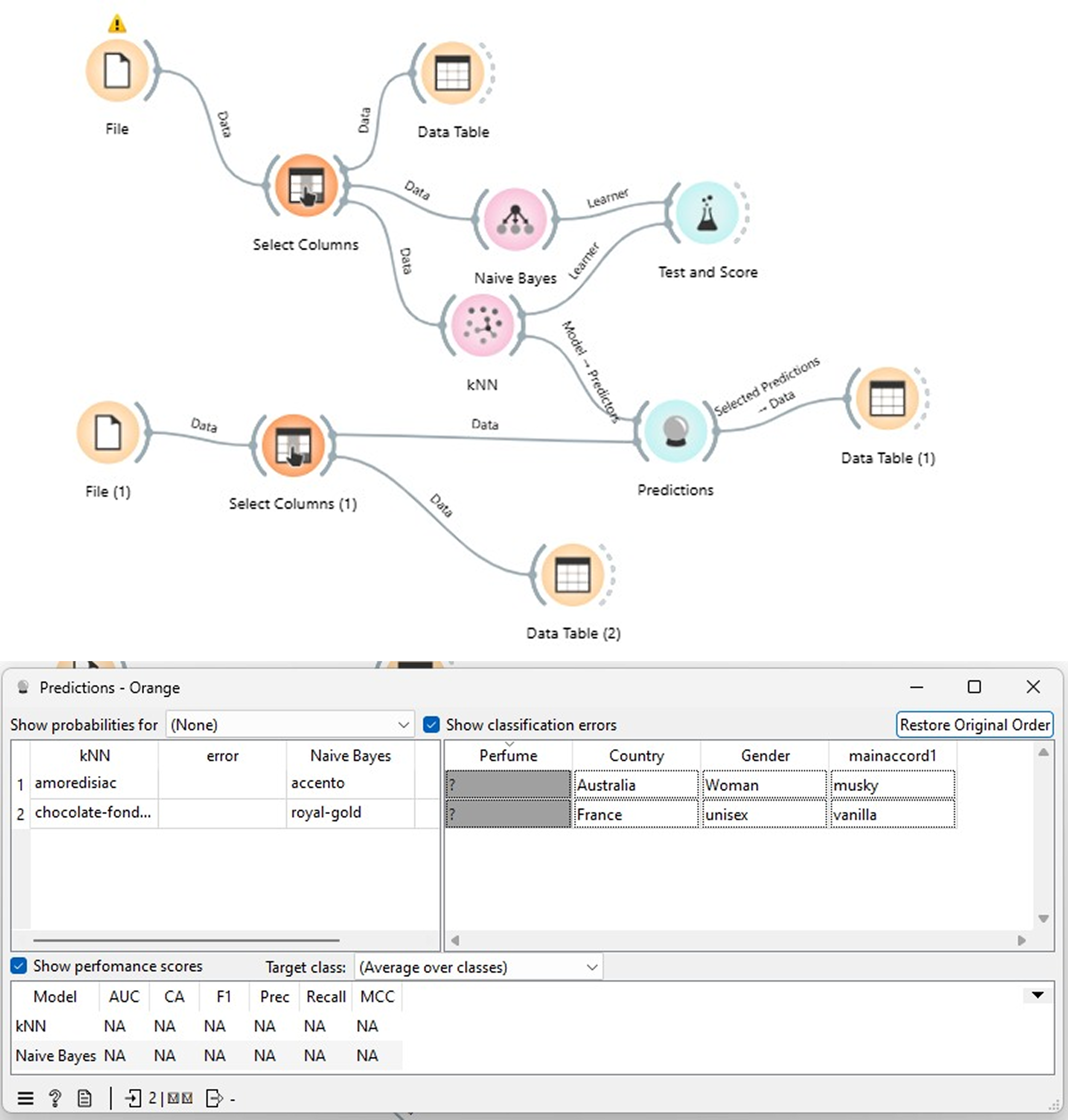Click the Recall score column header
Screen dimensions: 1068x1120
pos(326,997)
